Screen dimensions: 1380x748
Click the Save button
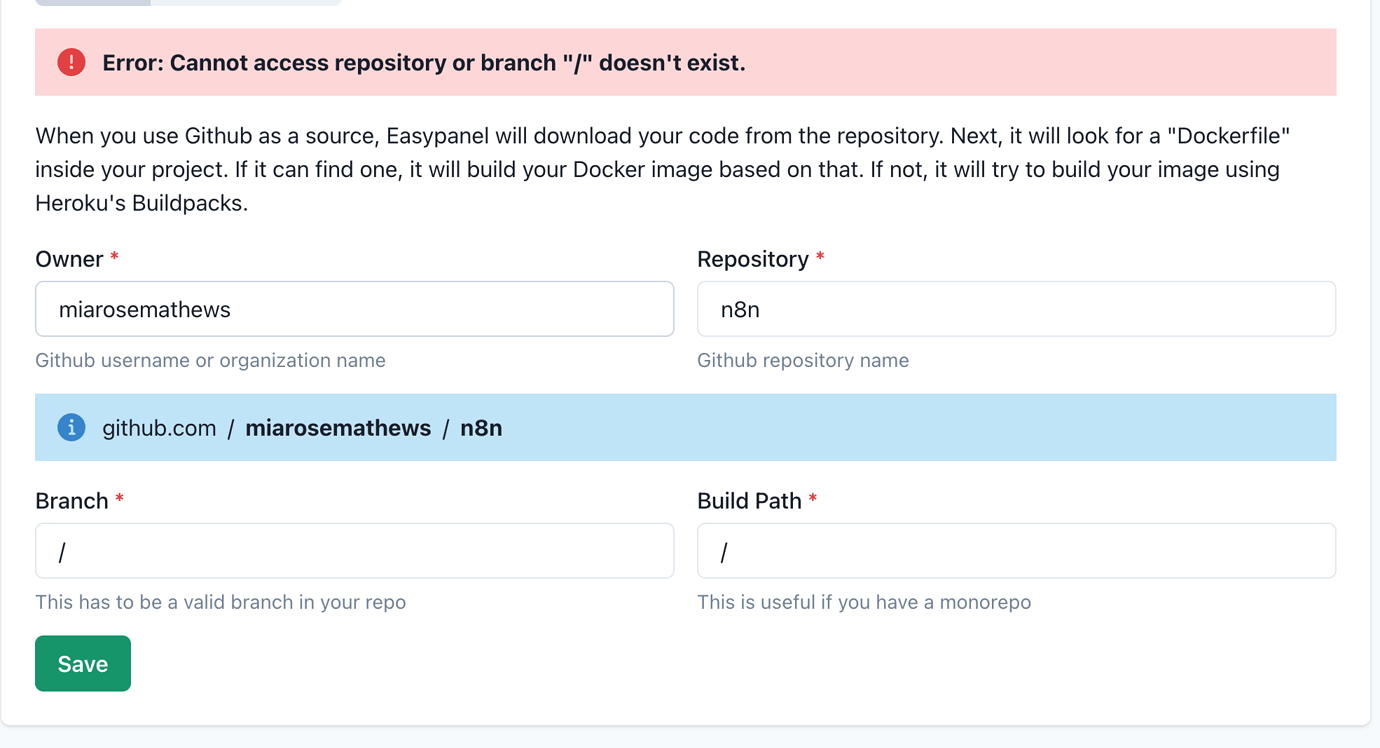point(82,663)
